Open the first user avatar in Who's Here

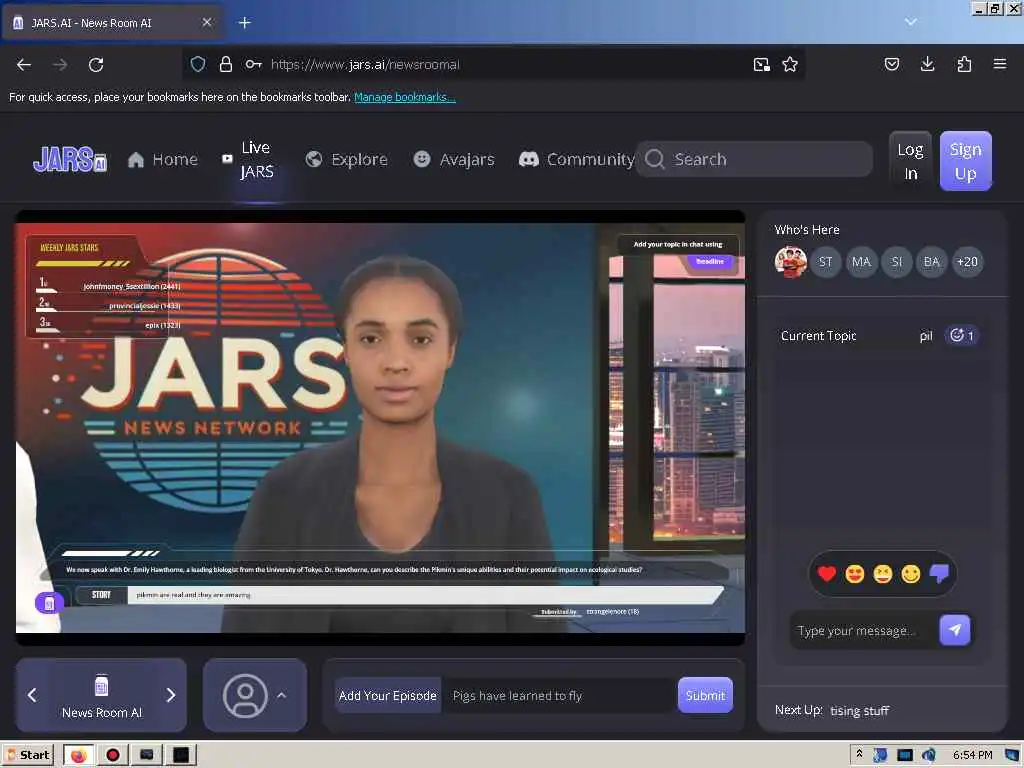click(x=790, y=262)
